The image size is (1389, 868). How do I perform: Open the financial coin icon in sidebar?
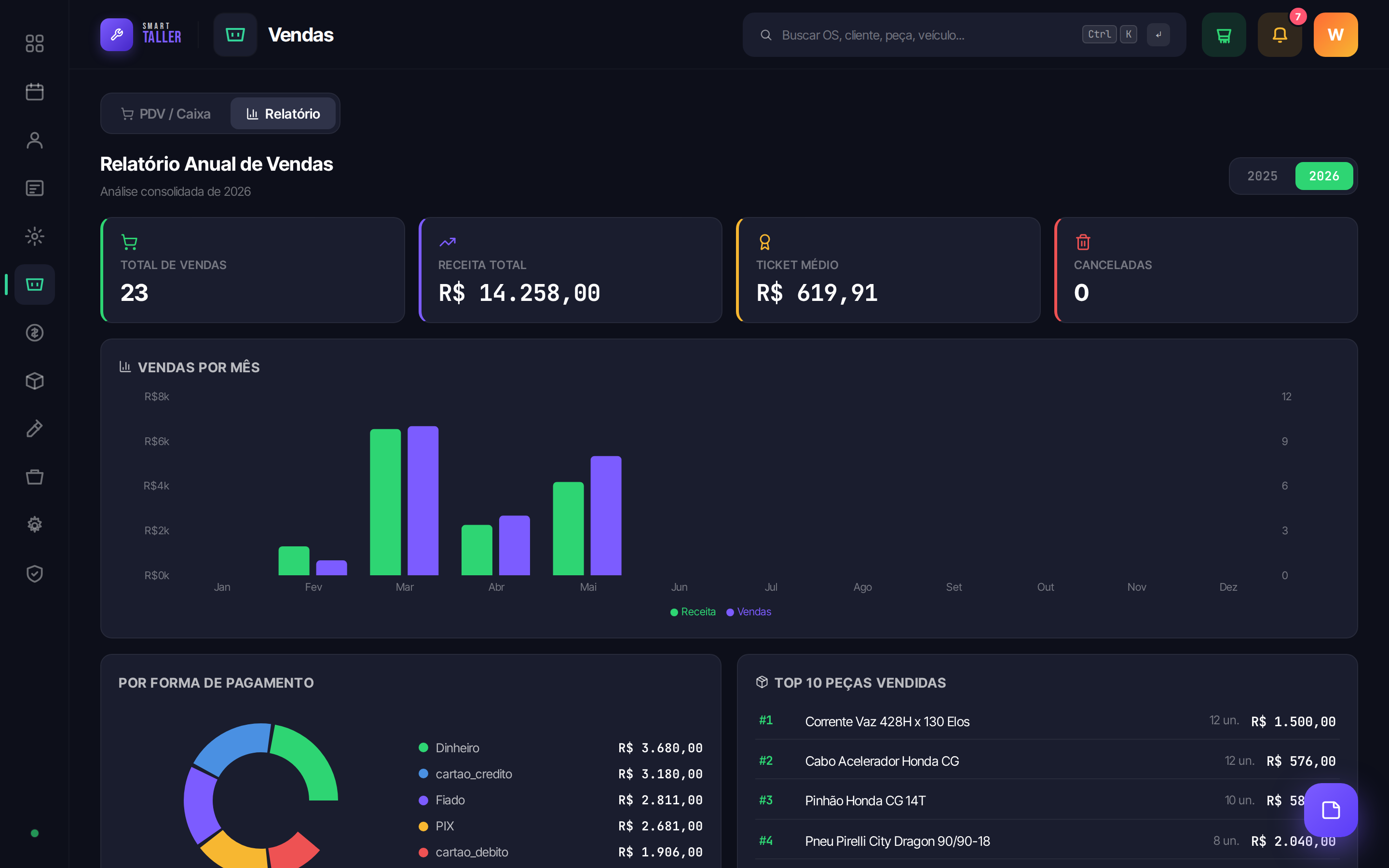[x=34, y=333]
